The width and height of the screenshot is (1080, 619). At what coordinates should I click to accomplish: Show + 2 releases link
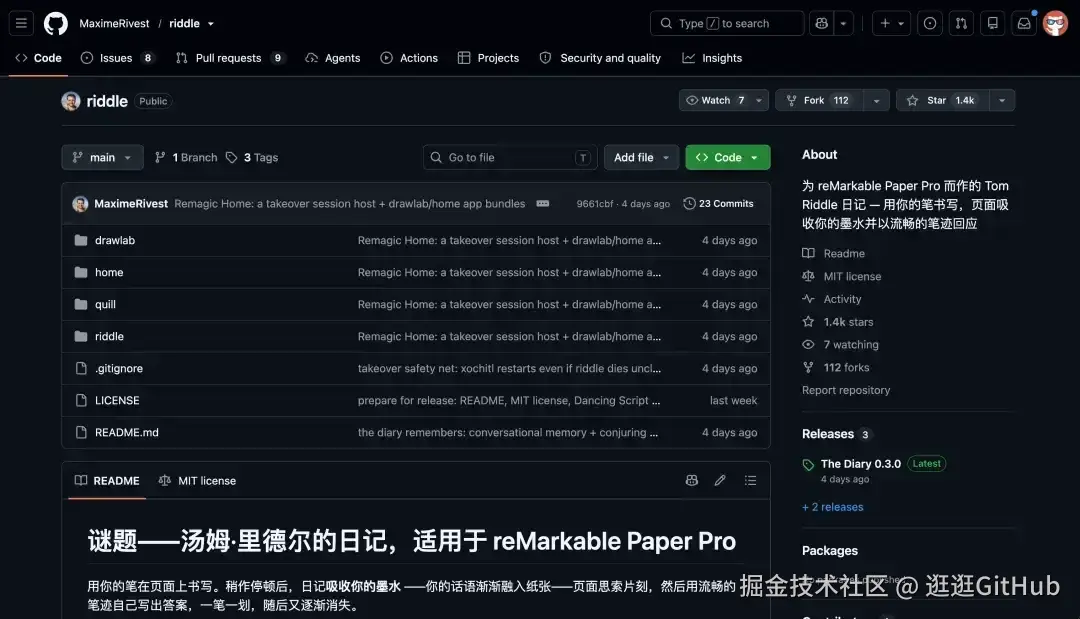pyautogui.click(x=833, y=507)
